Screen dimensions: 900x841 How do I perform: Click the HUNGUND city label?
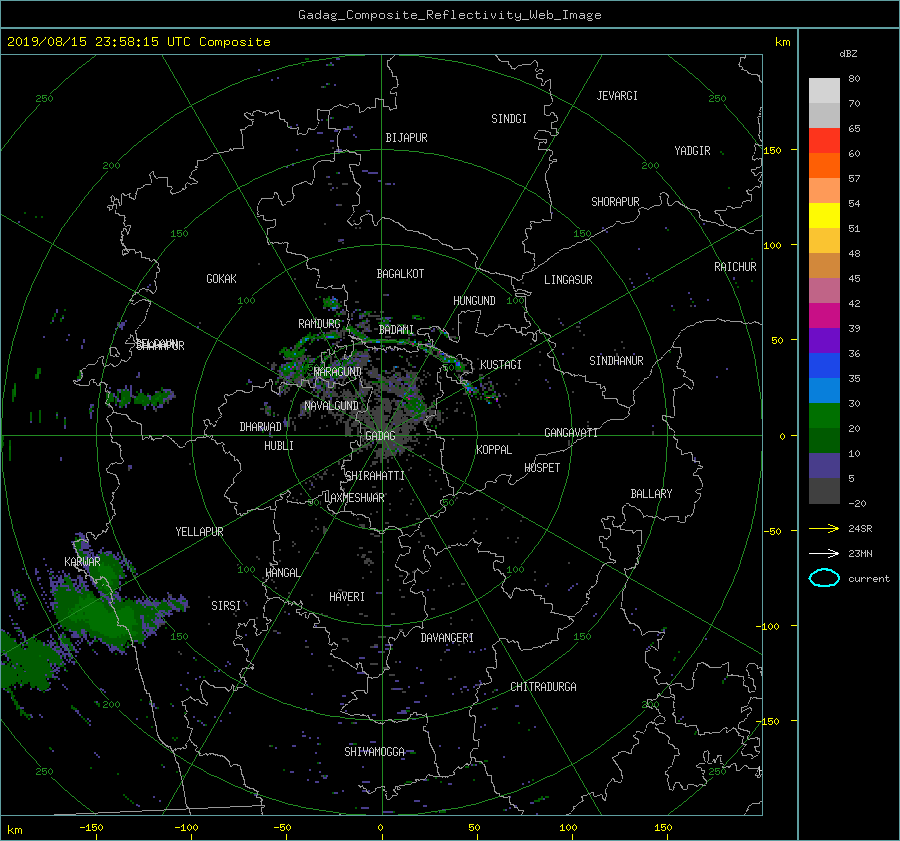pyautogui.click(x=474, y=301)
